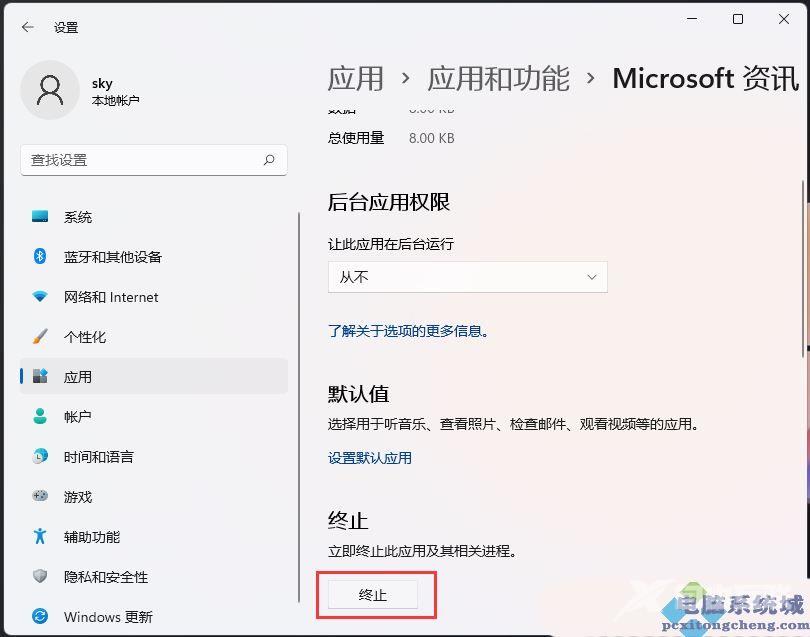This screenshot has height=637, width=810.
Task: Click the 辅助功能 accessibility figure icon
Action: click(40, 536)
